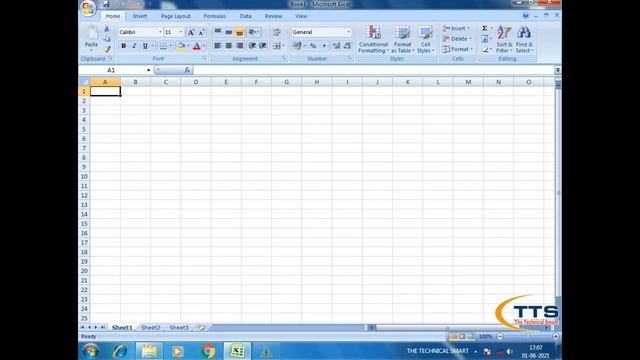Viewport: 640px width, 360px height.
Task: Center text horizontally
Action: 229,46
